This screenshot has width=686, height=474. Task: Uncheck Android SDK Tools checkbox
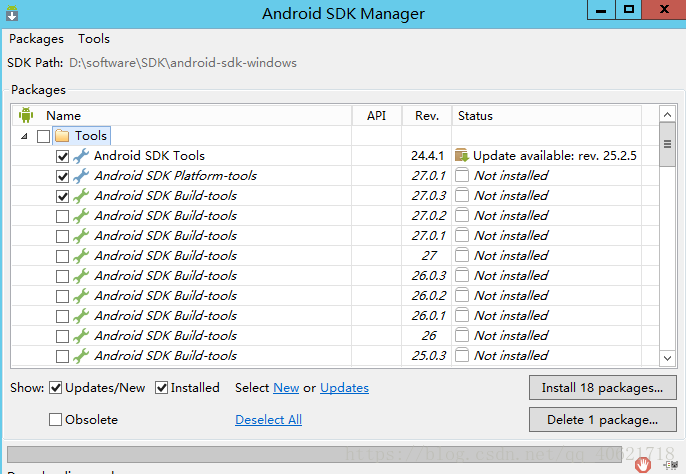pyautogui.click(x=62, y=156)
